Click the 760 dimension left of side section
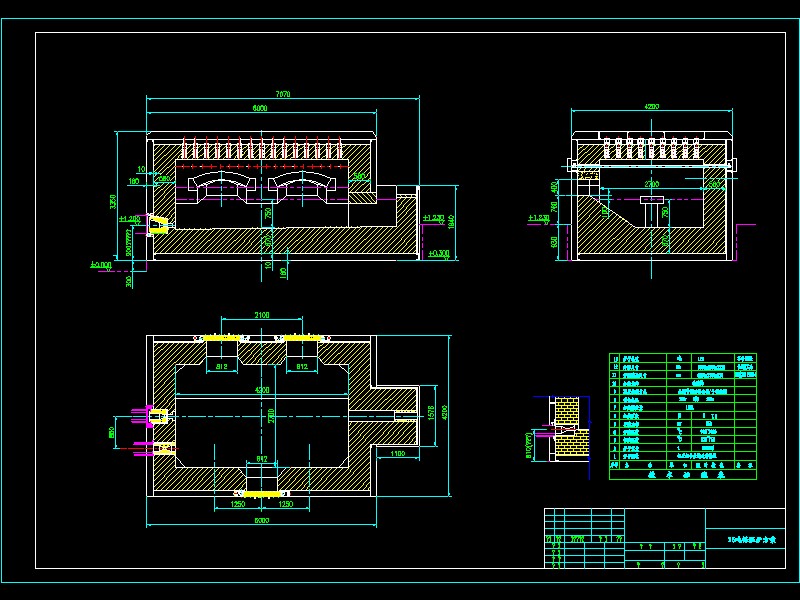This screenshot has height=600, width=800. pyautogui.click(x=555, y=207)
